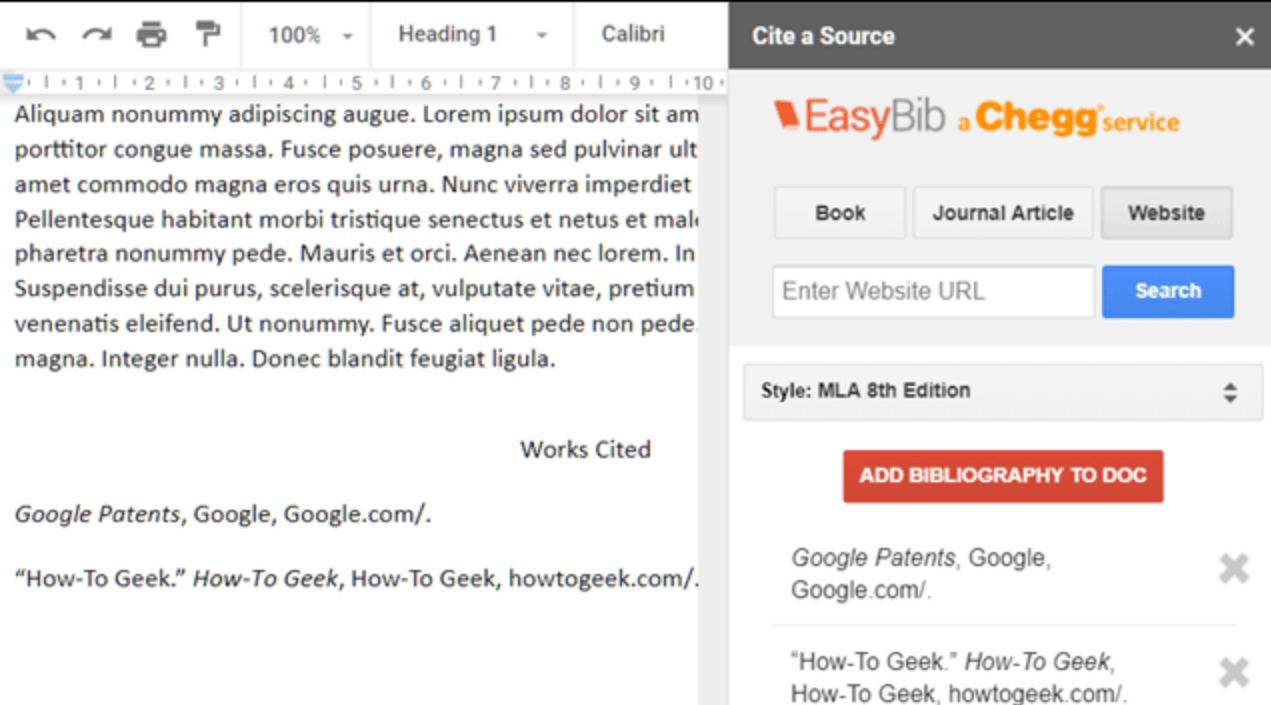The width and height of the screenshot is (1271, 705).
Task: Click the Print icon
Action: pyautogui.click(x=151, y=35)
